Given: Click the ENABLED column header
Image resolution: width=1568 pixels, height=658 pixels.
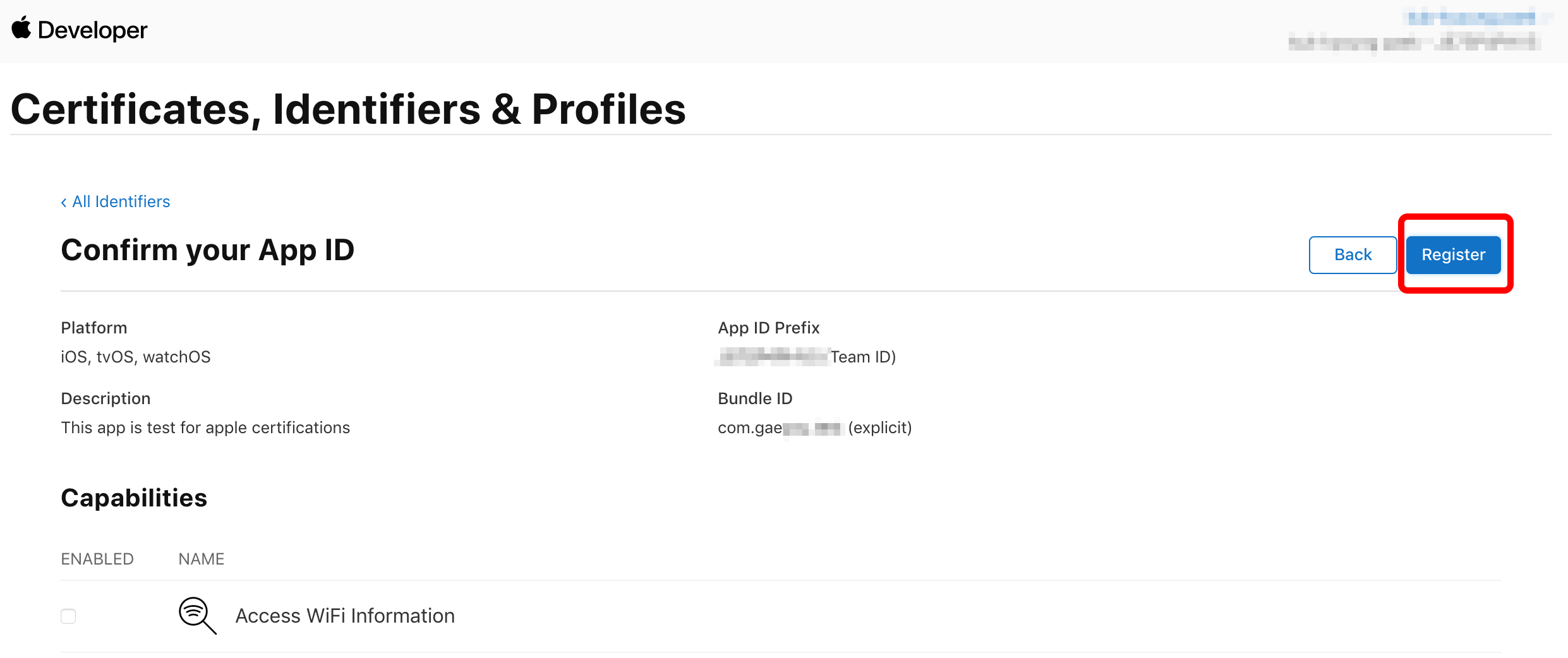Looking at the screenshot, I should (x=97, y=559).
